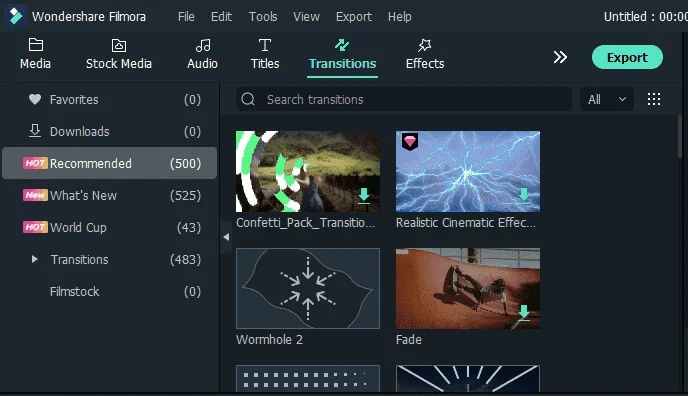Viewport: 688px width, 396px height.
Task: Toggle grid view layout icon
Action: pyautogui.click(x=654, y=99)
